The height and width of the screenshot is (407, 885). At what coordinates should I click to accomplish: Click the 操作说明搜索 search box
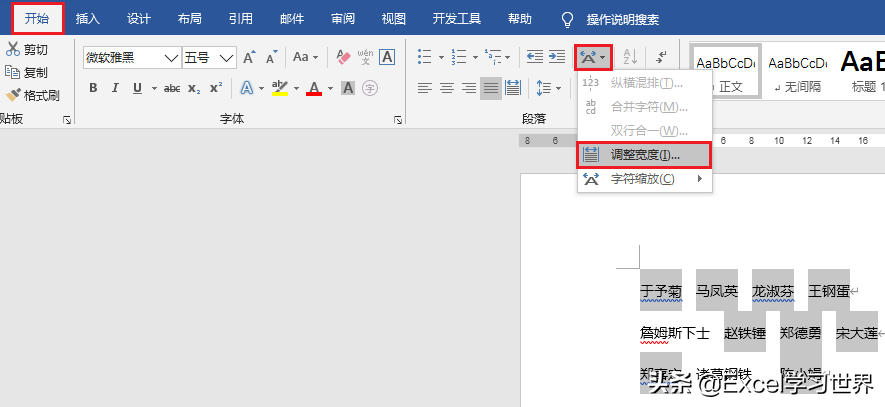[x=623, y=20]
